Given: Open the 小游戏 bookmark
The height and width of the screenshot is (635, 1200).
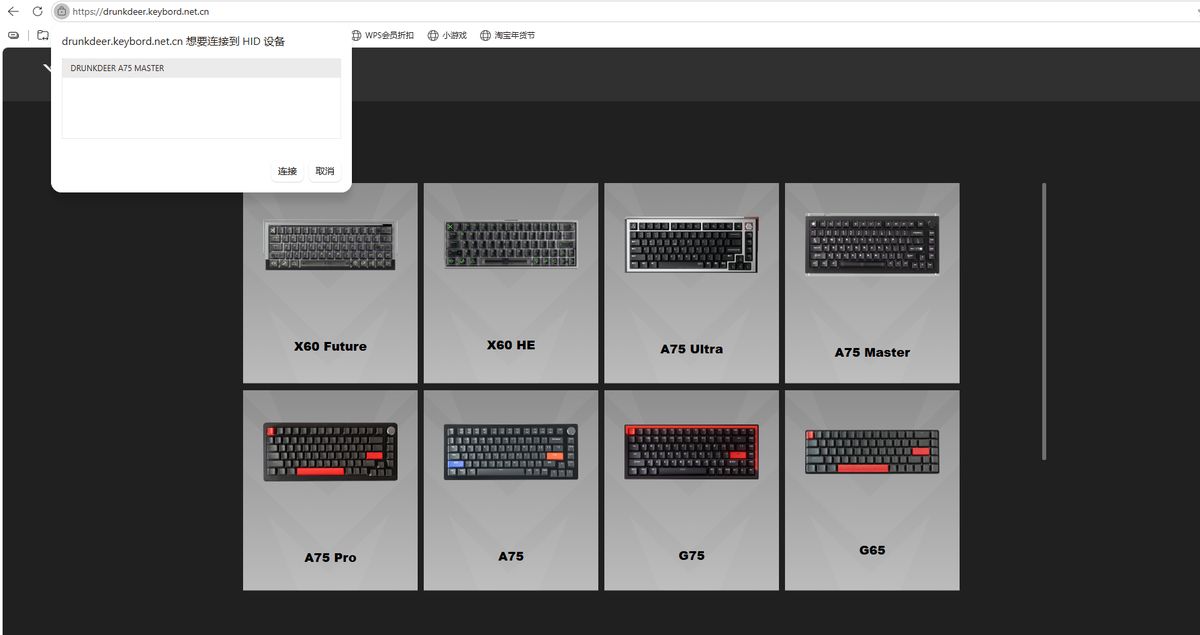Looking at the screenshot, I should coord(447,35).
